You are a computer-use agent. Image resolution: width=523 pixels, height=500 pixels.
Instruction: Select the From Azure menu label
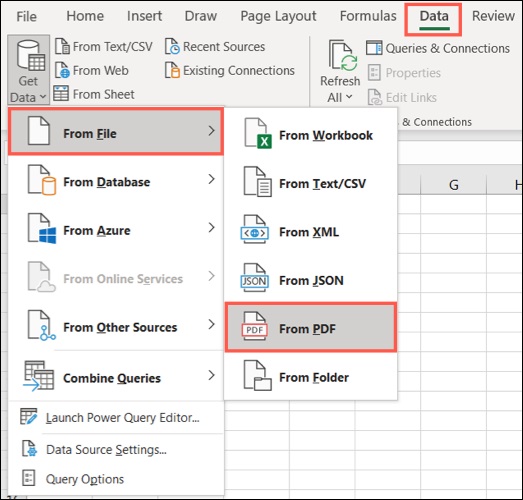pyautogui.click(x=97, y=230)
